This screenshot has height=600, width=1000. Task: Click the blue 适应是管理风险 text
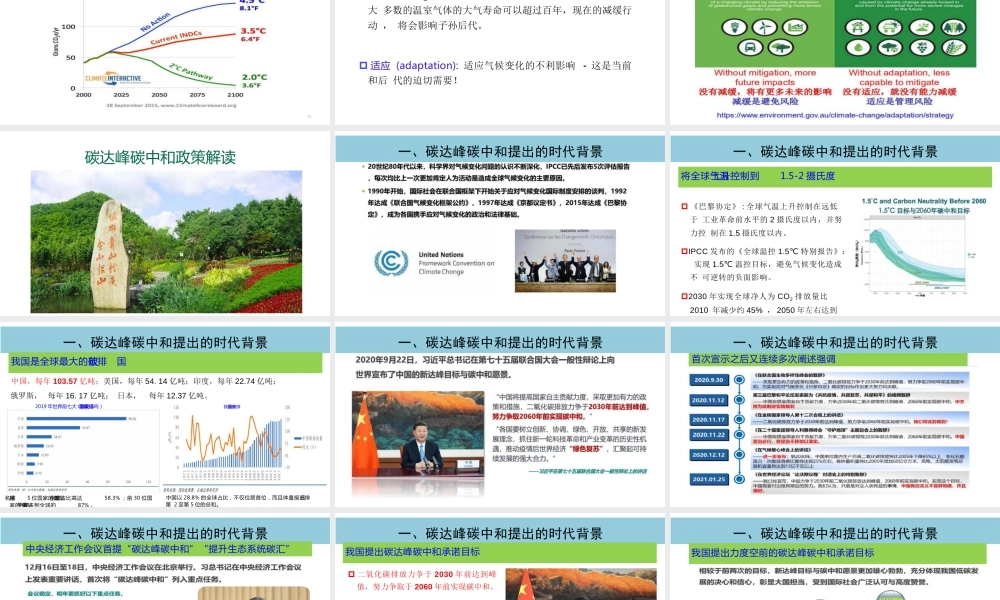899,101
